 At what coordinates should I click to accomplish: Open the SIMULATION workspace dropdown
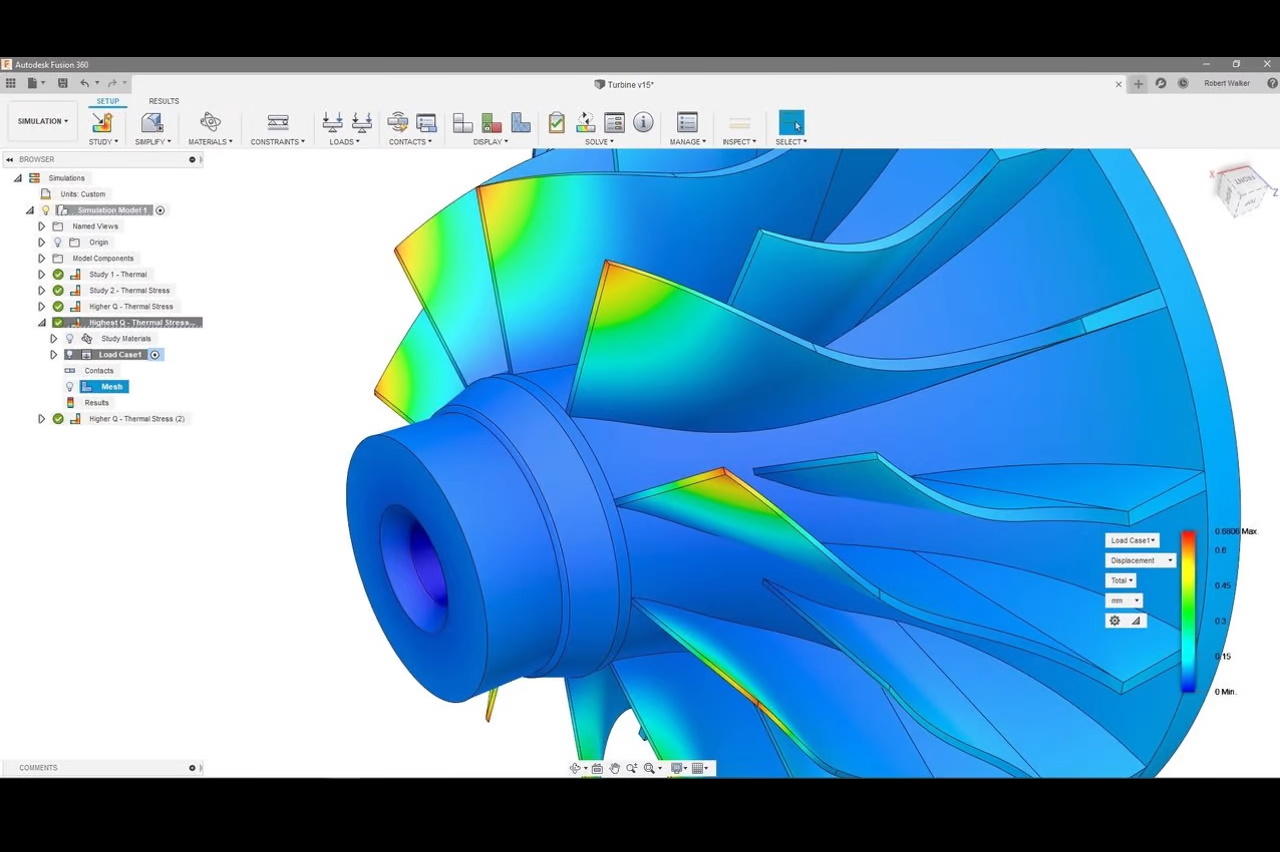(43, 121)
